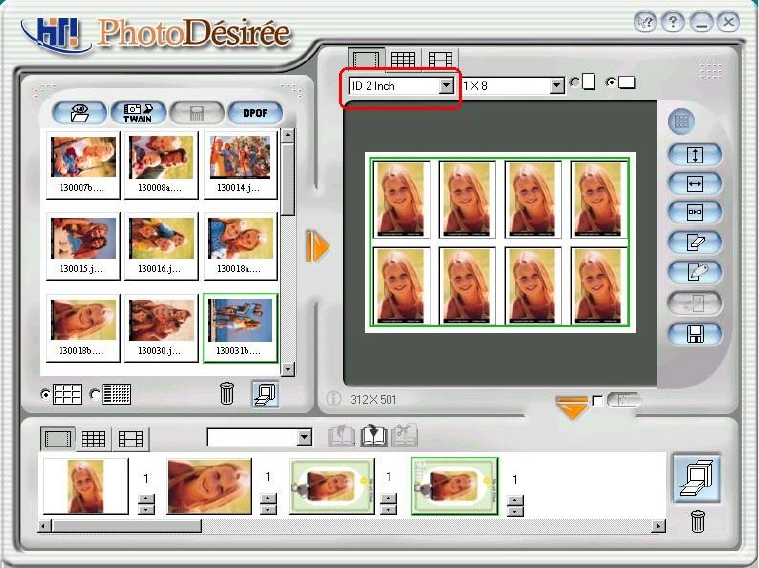Select first queue item portrait photo
759x568 pixels.
(86, 486)
